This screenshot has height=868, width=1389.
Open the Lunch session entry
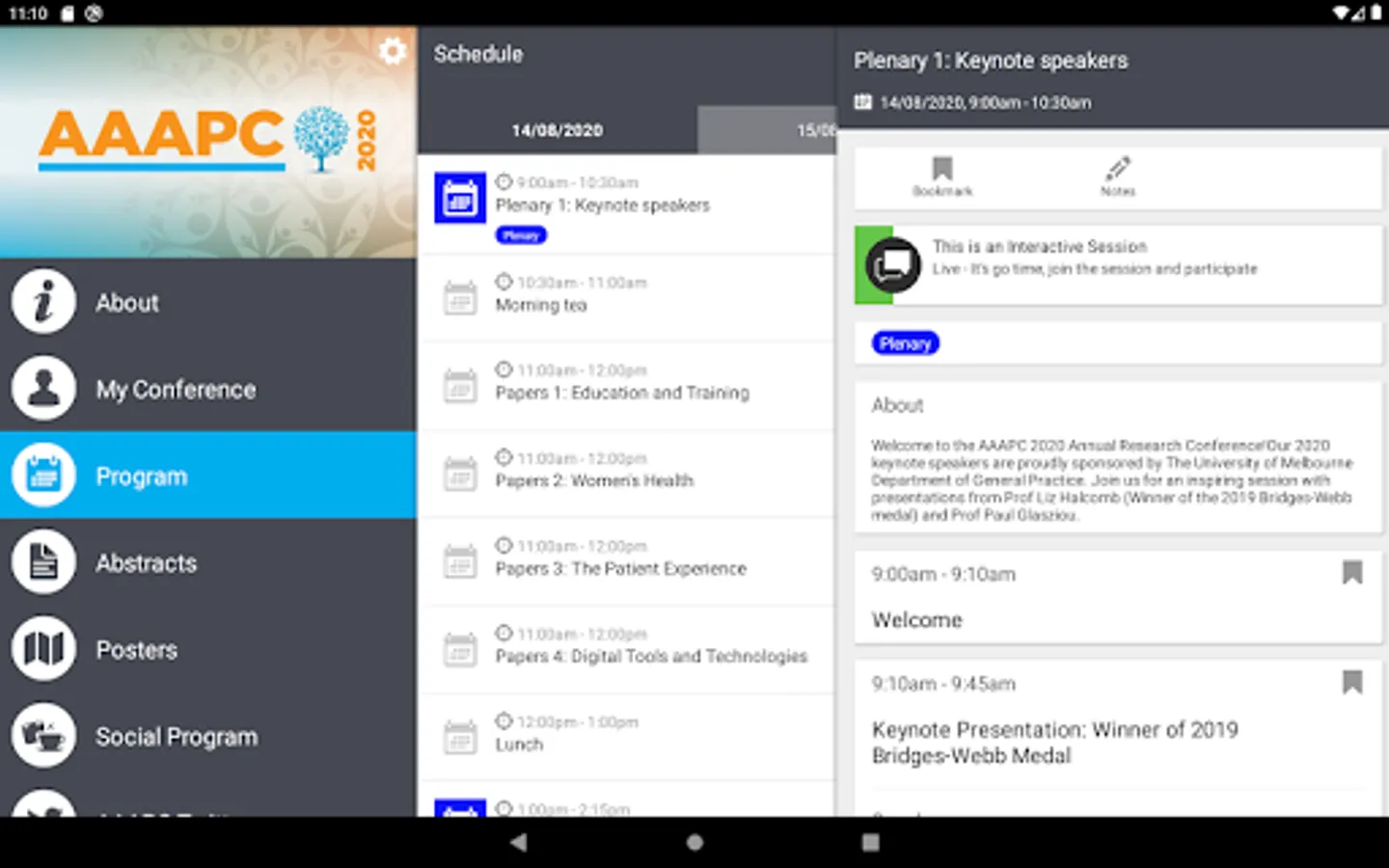[x=627, y=737]
